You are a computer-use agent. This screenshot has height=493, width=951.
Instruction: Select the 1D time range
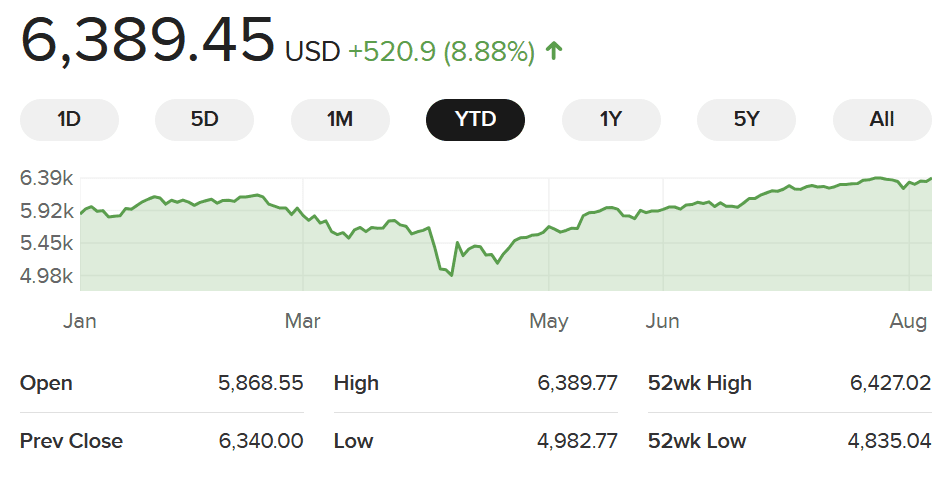[x=69, y=120]
